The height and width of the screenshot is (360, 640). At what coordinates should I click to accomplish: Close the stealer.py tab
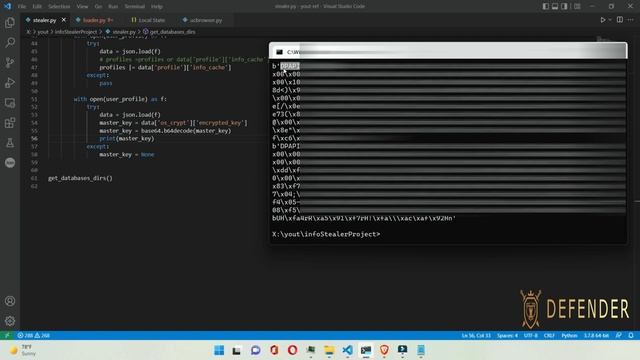click(64, 20)
